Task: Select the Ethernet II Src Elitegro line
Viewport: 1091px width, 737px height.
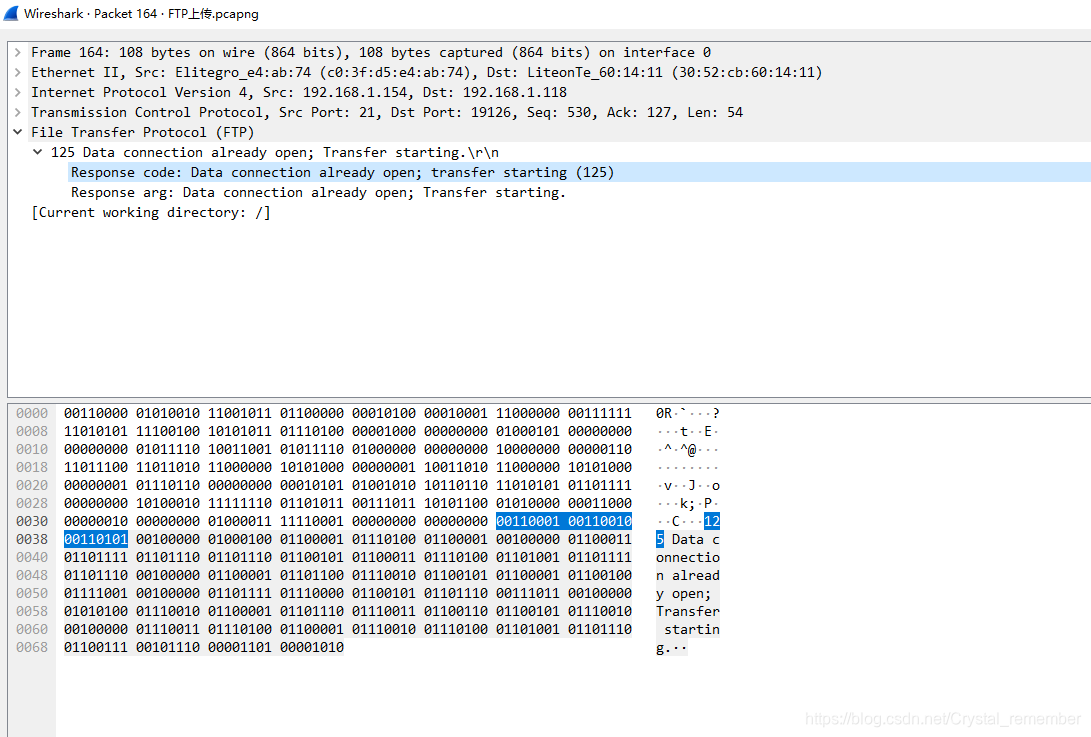Action: point(427,72)
